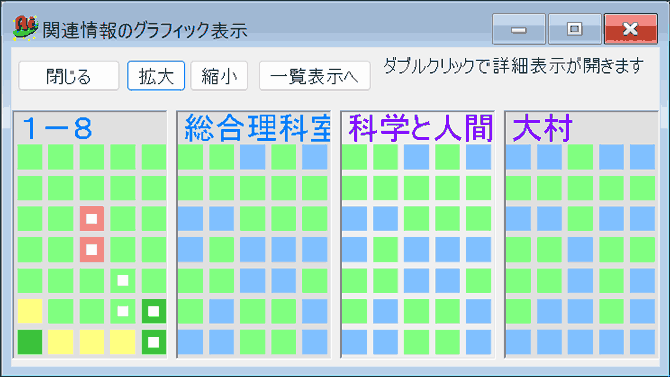Click the application icon in the title bar
This screenshot has height=377, width=670.
tap(26, 28)
